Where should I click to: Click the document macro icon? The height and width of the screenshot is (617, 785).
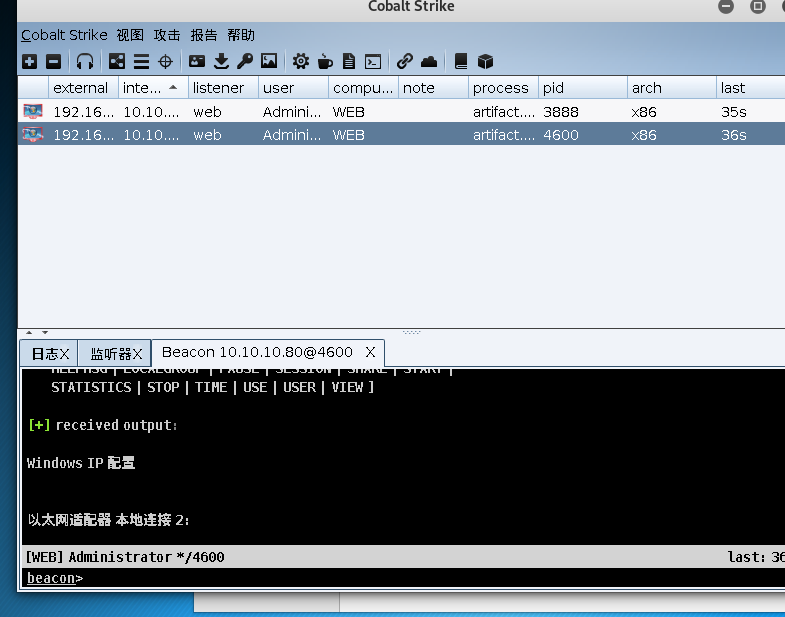point(349,62)
